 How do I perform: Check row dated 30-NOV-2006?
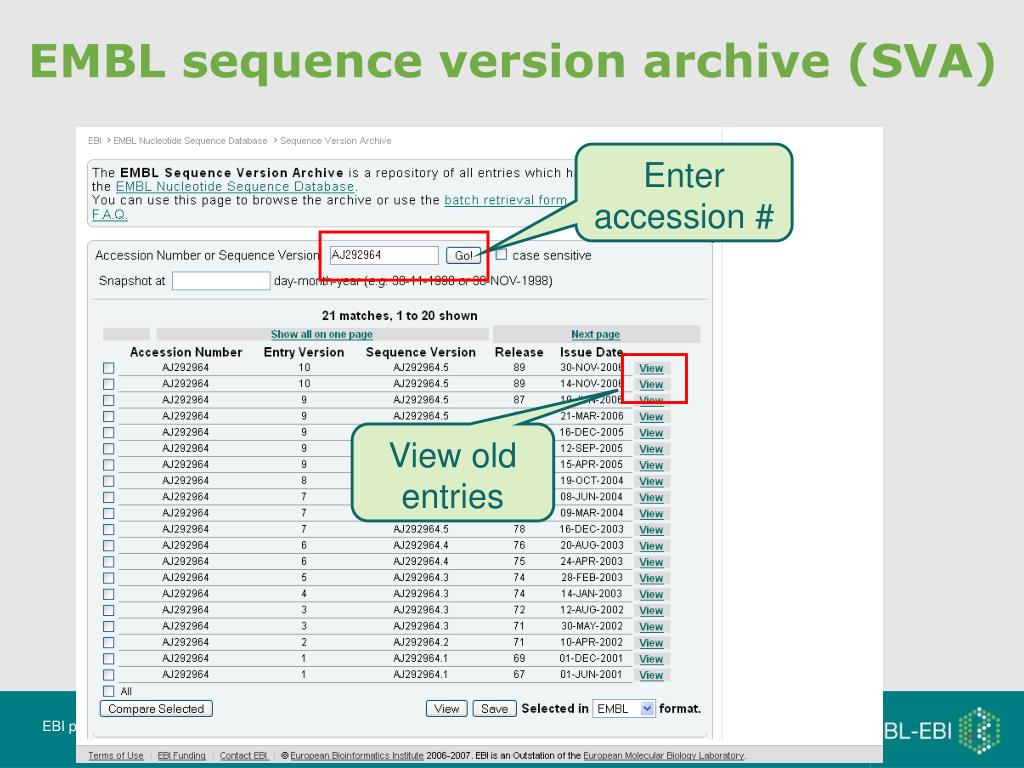coord(108,368)
